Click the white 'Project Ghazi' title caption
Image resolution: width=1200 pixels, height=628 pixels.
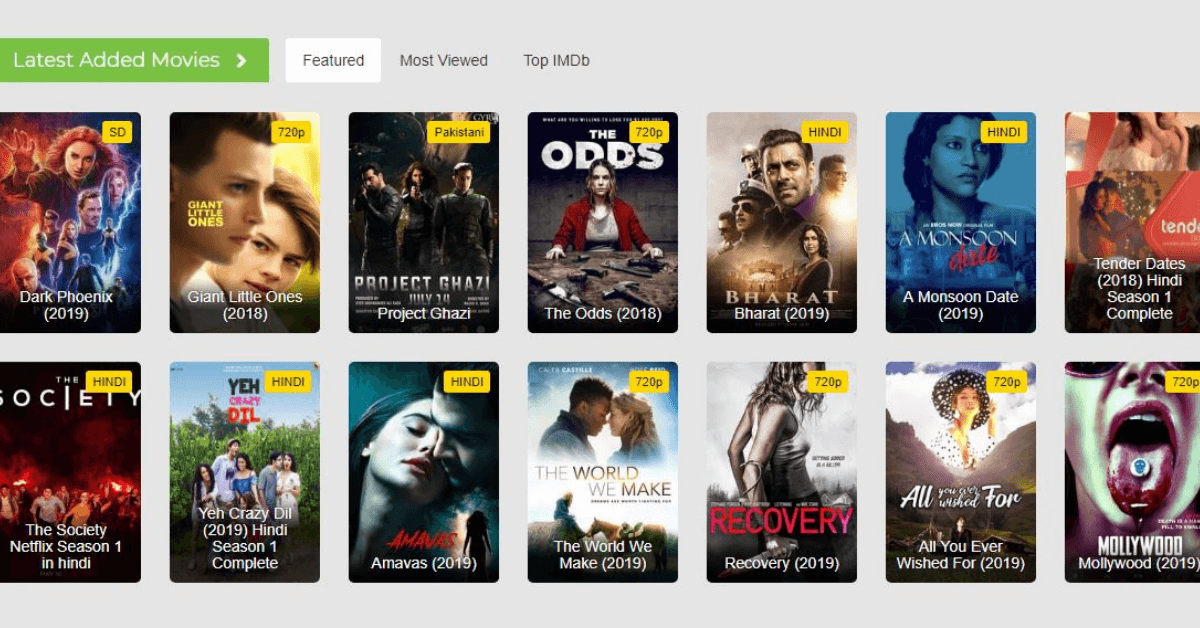point(424,313)
